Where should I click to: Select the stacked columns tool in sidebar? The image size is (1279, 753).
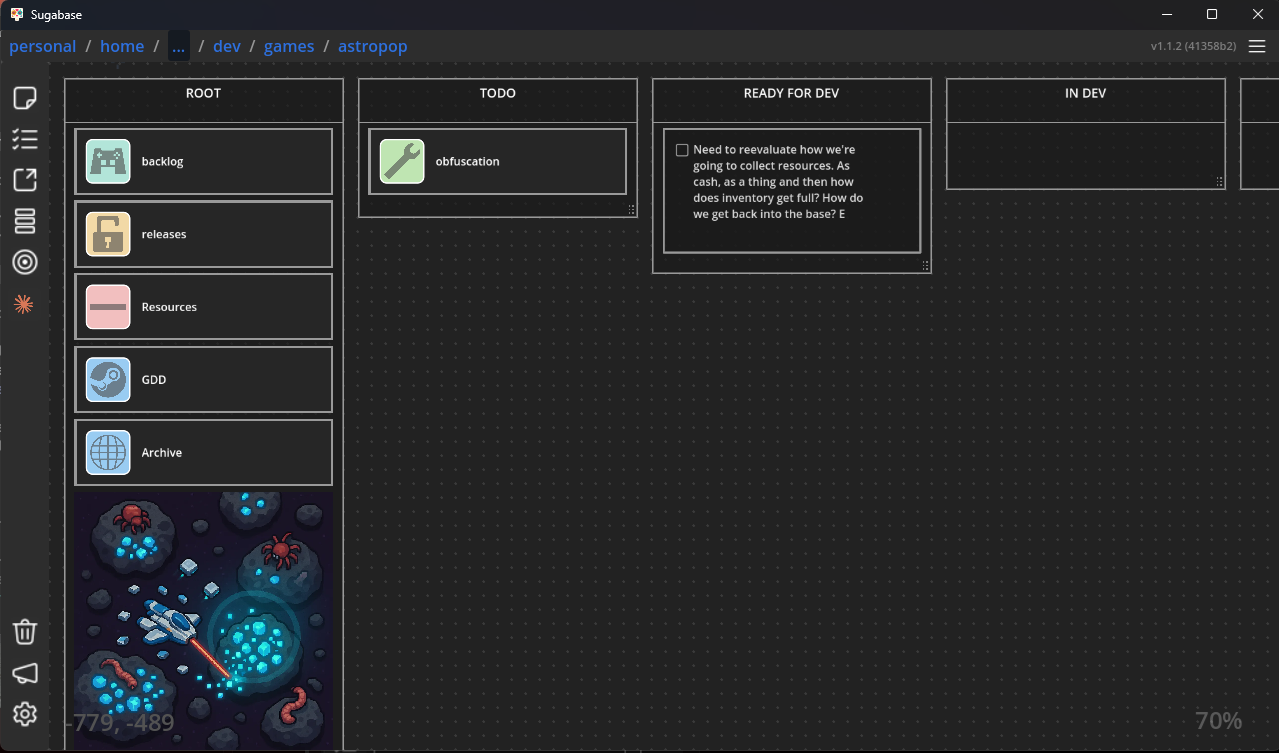[25, 221]
